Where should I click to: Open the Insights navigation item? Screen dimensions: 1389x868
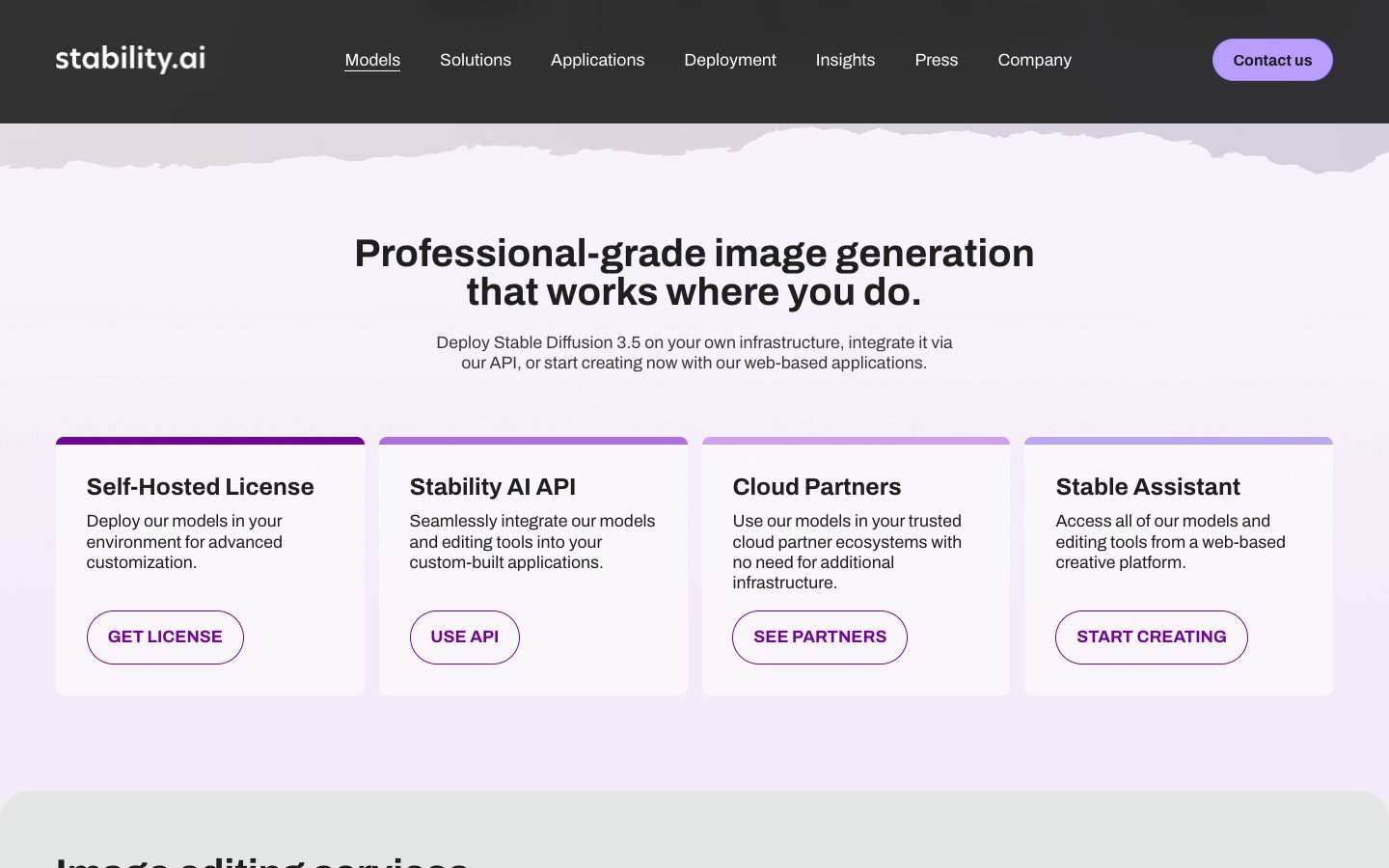click(845, 60)
